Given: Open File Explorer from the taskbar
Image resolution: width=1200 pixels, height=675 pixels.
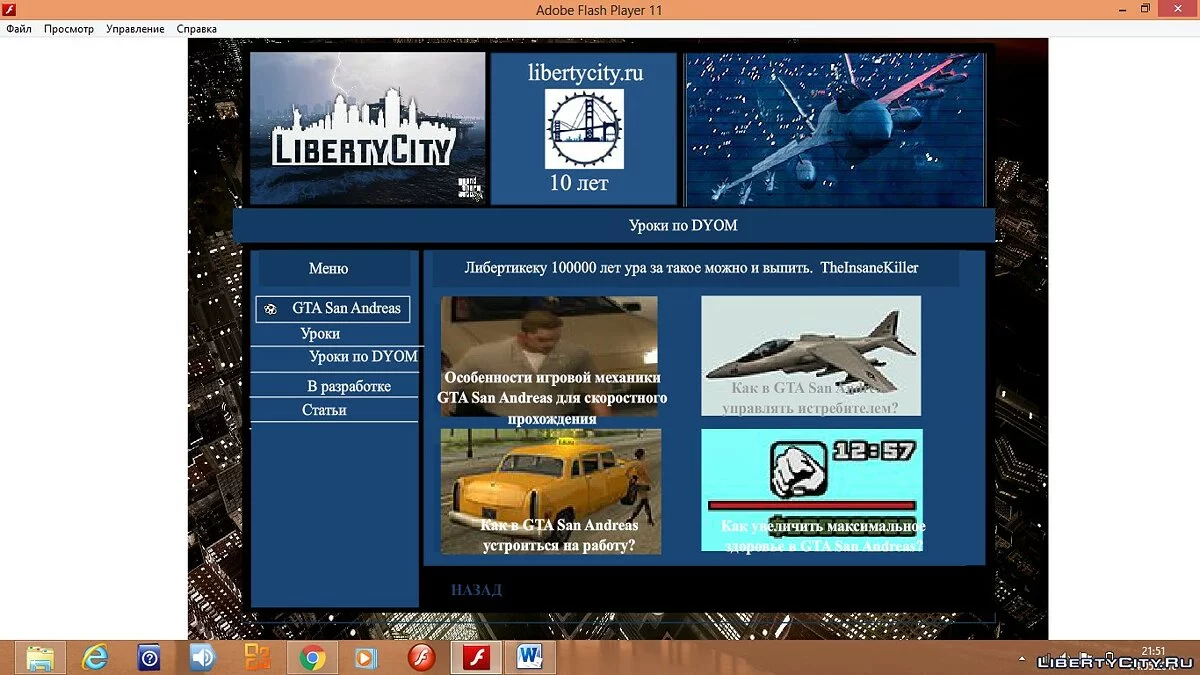Looking at the screenshot, I should [x=40, y=657].
